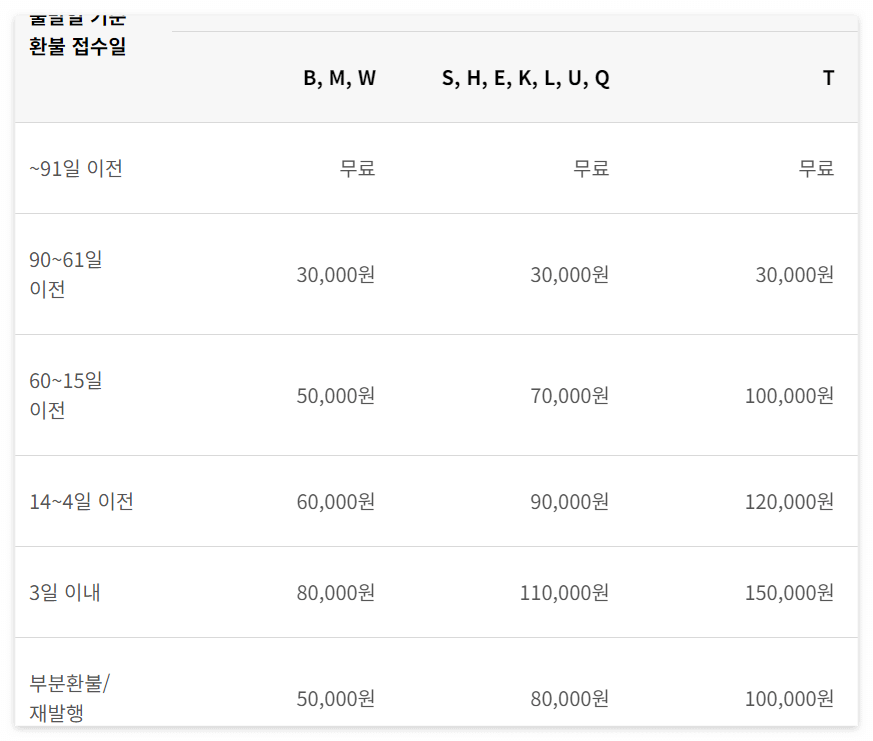Select the 14~4일 이전 row label
This screenshot has width=873, height=741.
coord(81,502)
